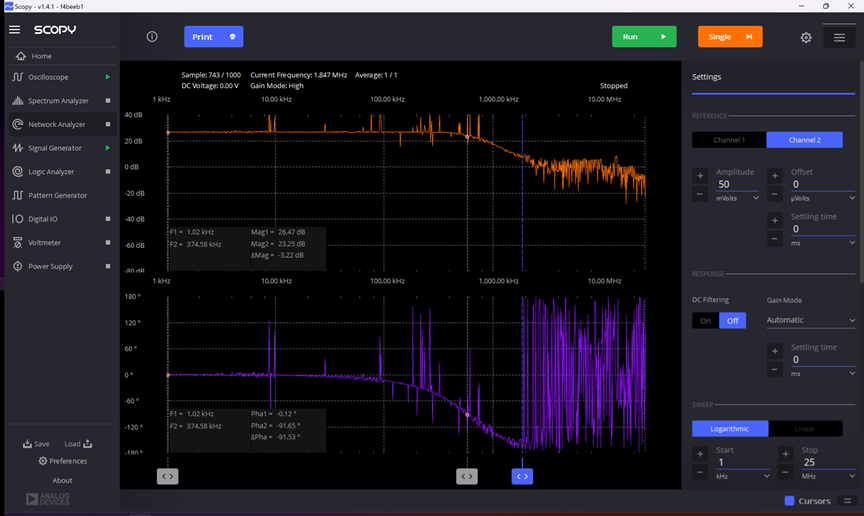Select Channel 1 as reference
Viewport: 864px width, 516px height.
pyautogui.click(x=729, y=140)
